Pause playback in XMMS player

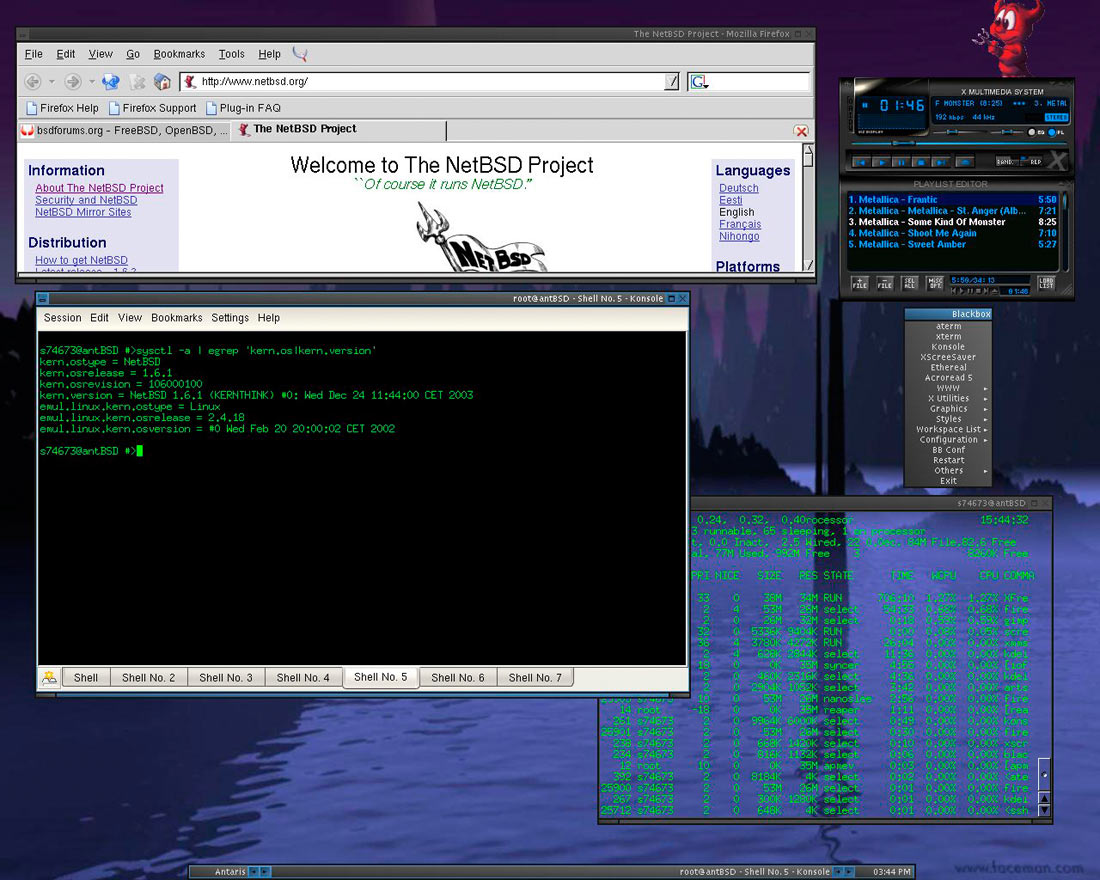coord(900,161)
